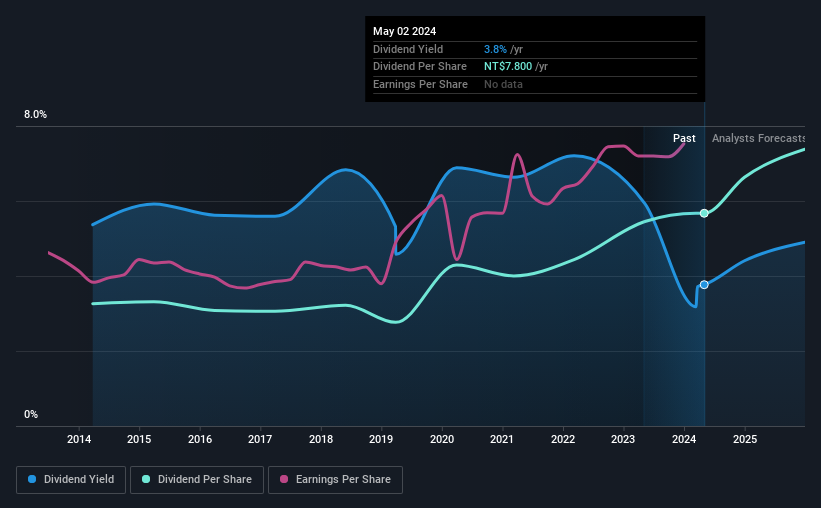The height and width of the screenshot is (508, 821).
Task: Click the 2015 x-axis label
Action: [139, 439]
